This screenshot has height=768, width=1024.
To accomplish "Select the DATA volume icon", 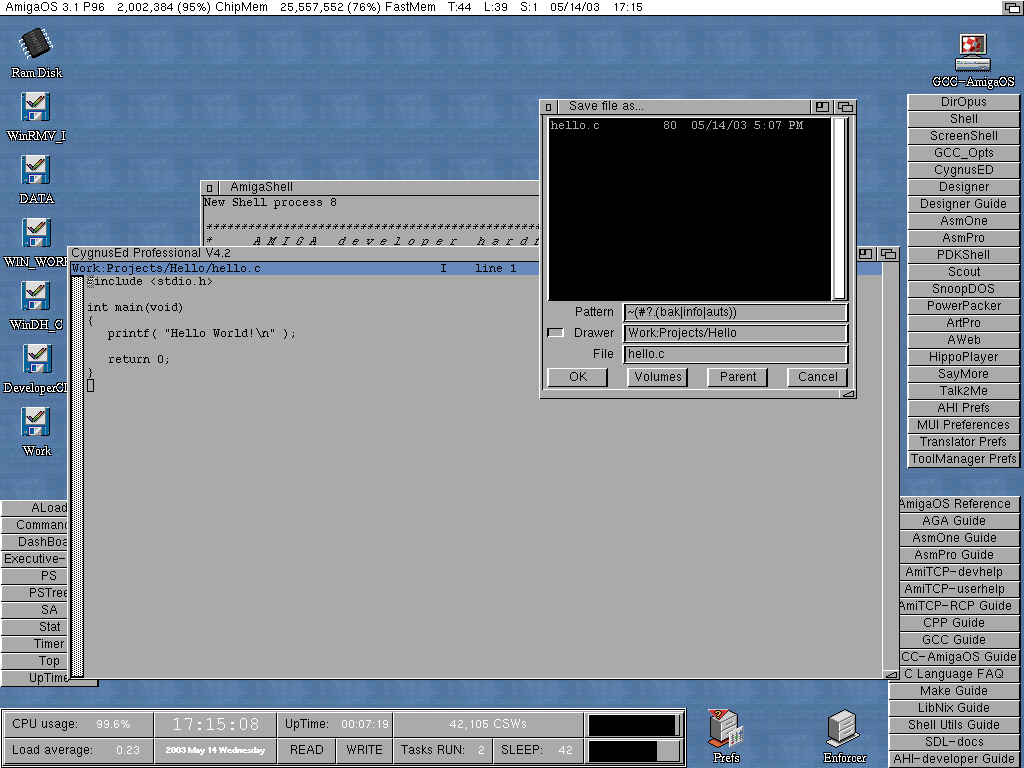I will [36, 170].
